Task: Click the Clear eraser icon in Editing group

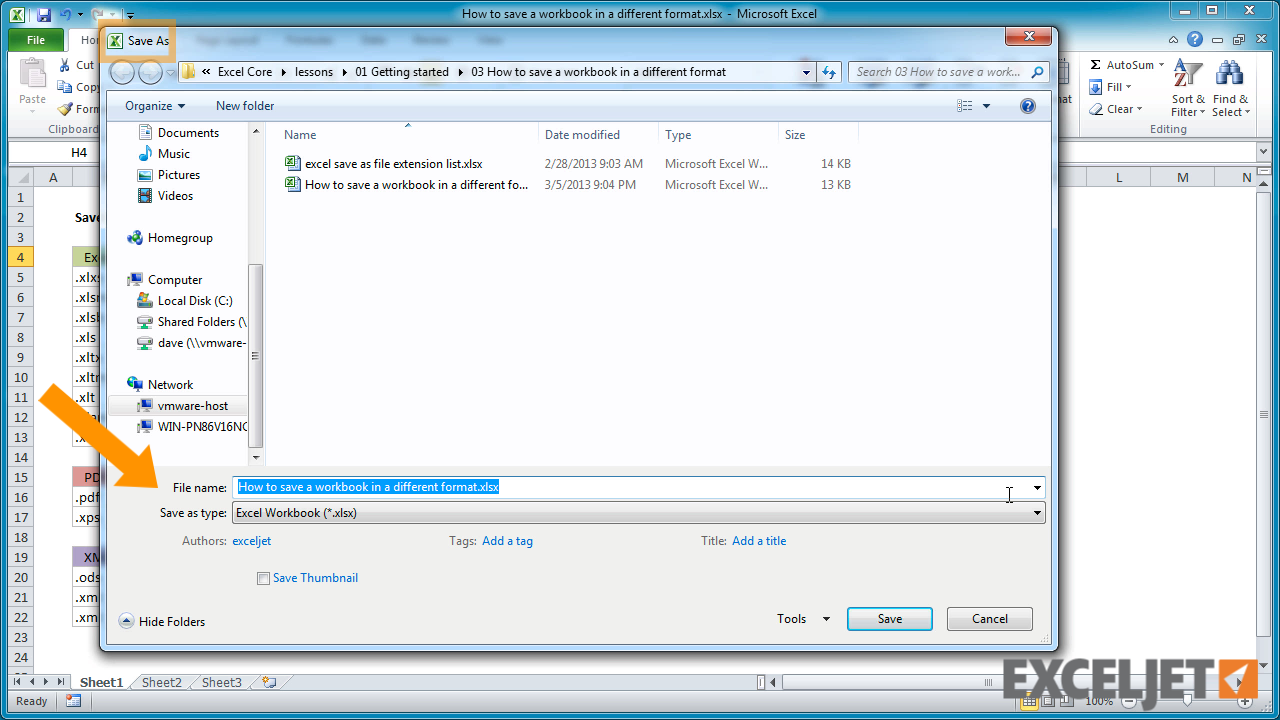Action: [x=1096, y=109]
